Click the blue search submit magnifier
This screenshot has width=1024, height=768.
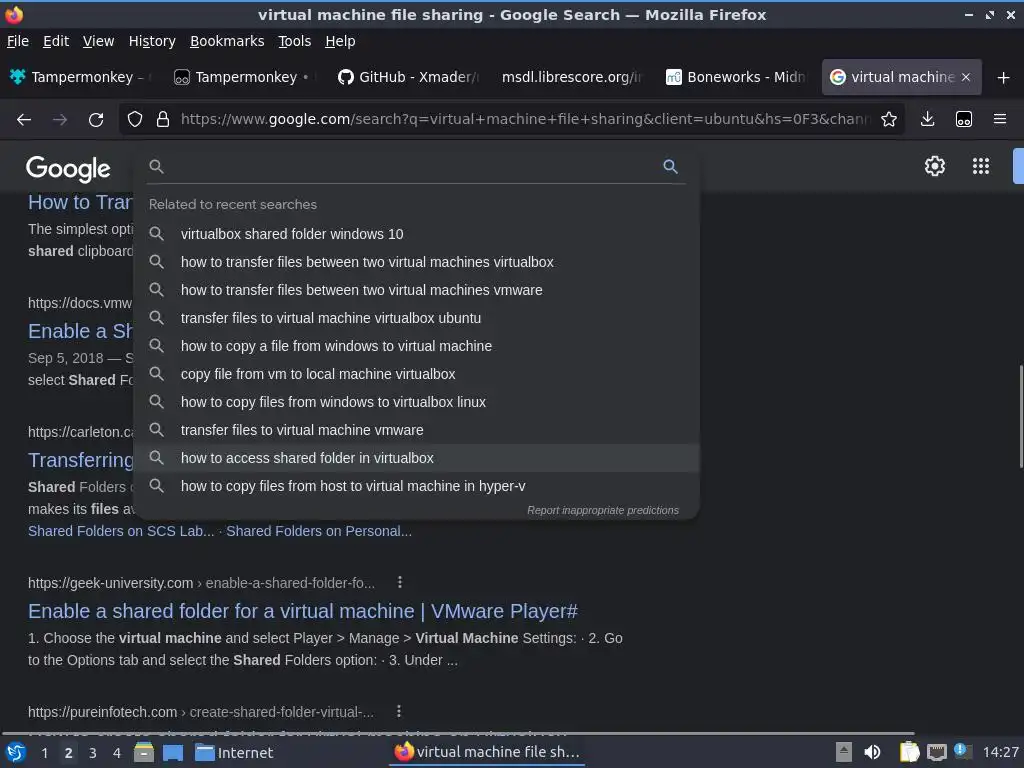tap(670, 167)
